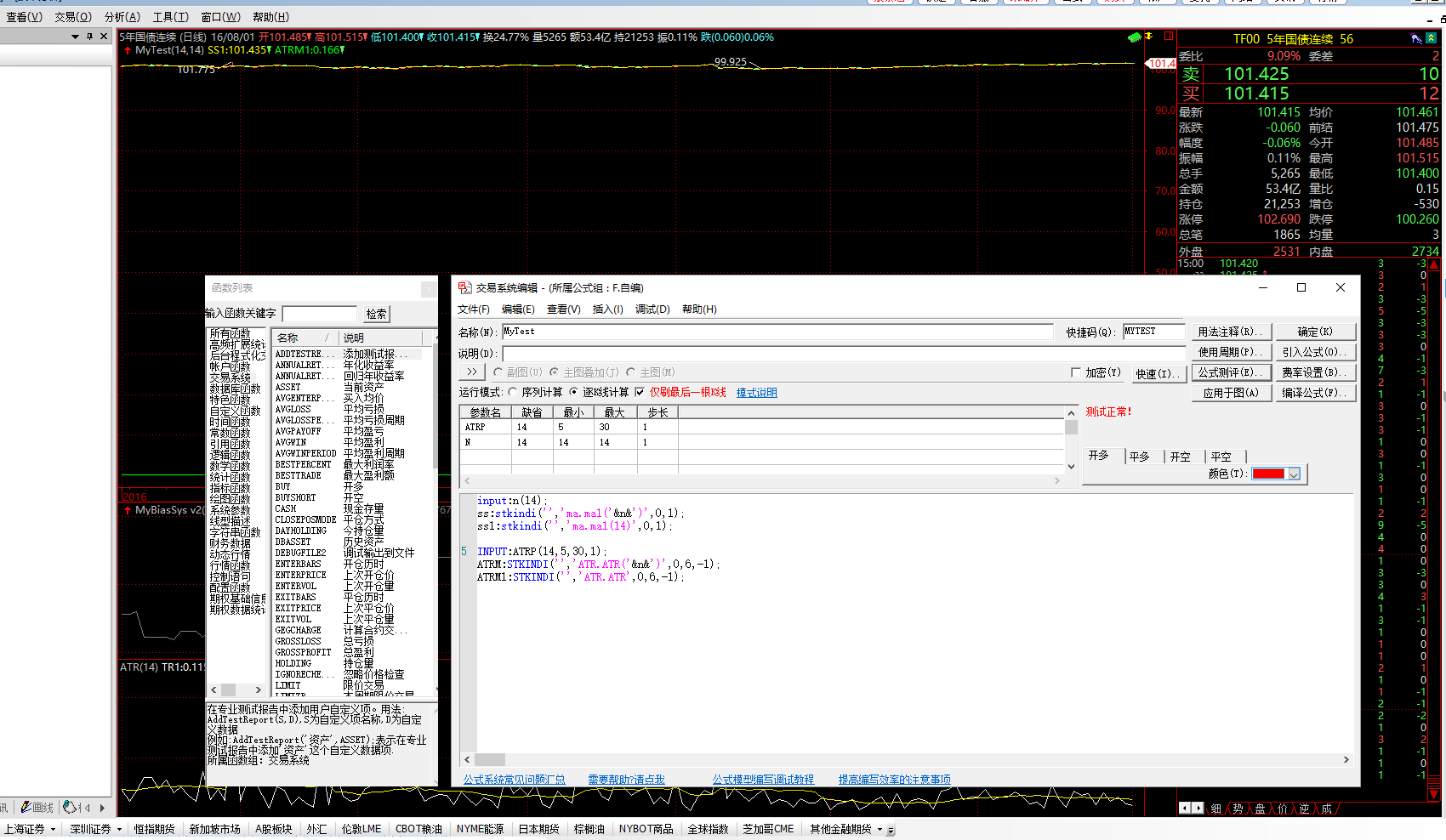Open 提高编写效率的注意事项 link
Image resolution: width=1446 pixels, height=840 pixels.
(x=894, y=779)
